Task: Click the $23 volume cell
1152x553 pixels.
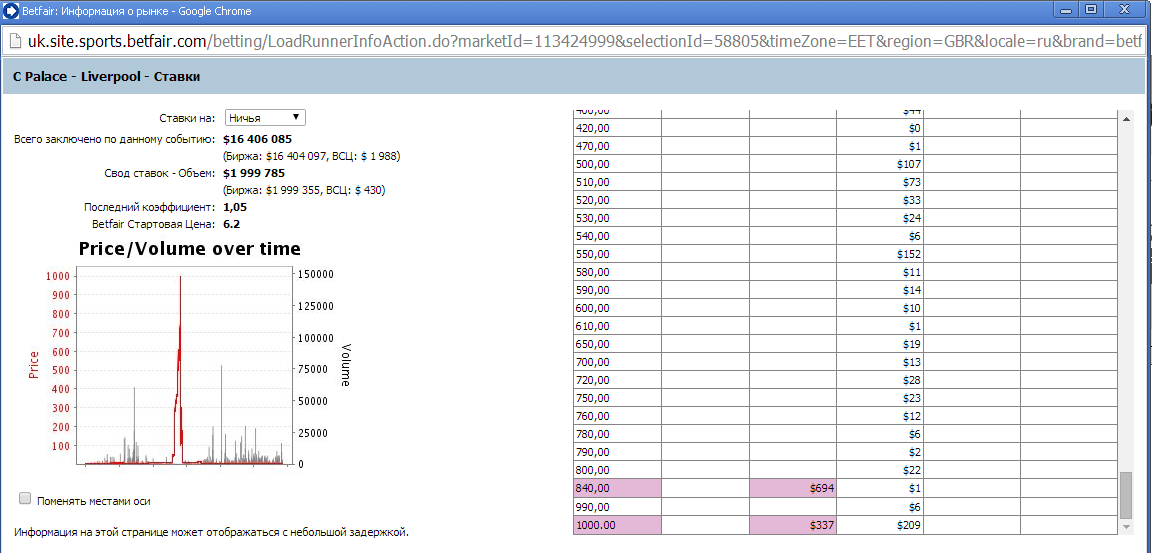Action: (x=880, y=397)
